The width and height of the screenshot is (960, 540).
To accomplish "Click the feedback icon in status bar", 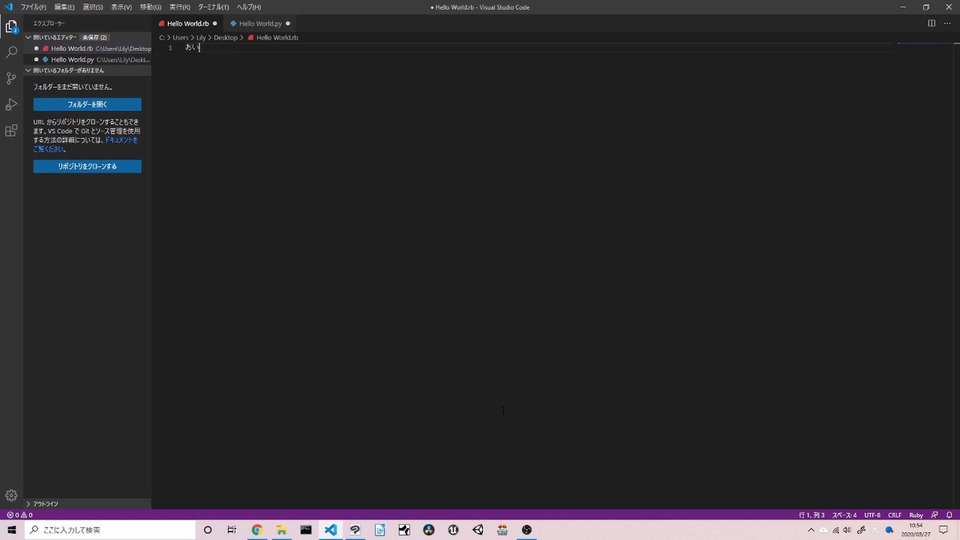I will click(934, 515).
